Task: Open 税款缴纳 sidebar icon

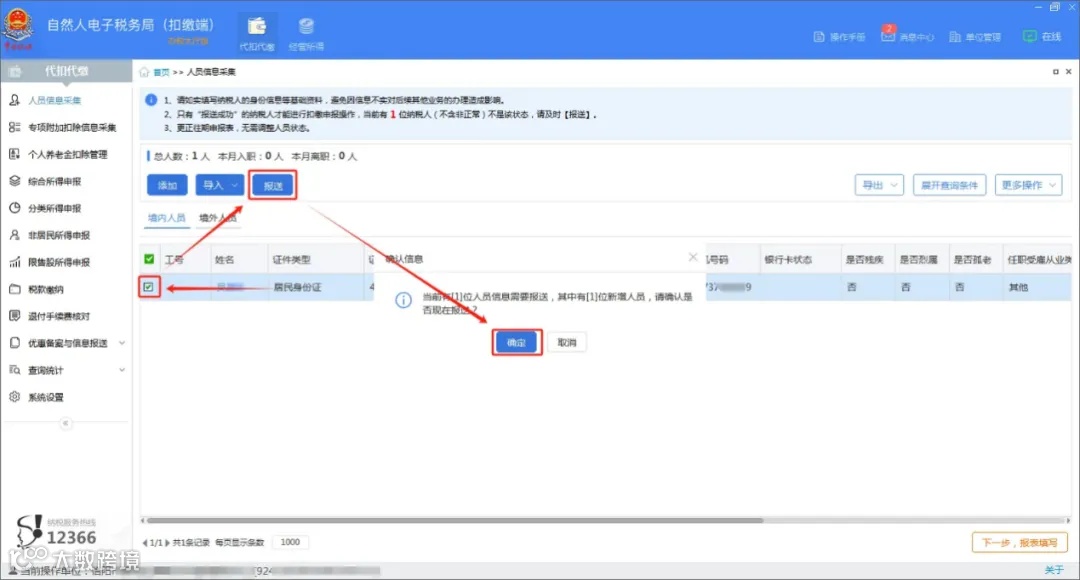Action: (14, 289)
